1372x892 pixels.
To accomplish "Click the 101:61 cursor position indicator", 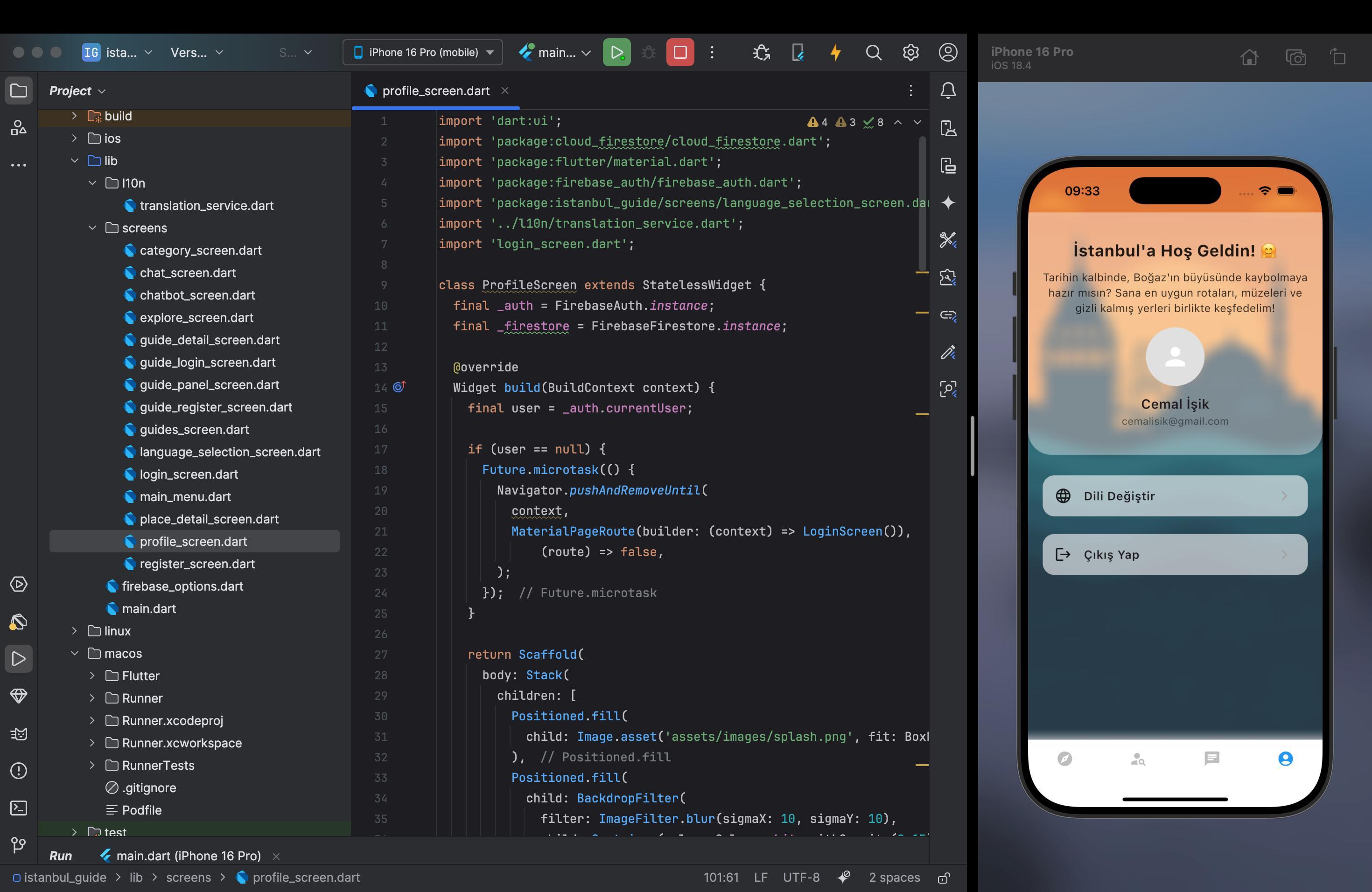I will [x=721, y=878].
